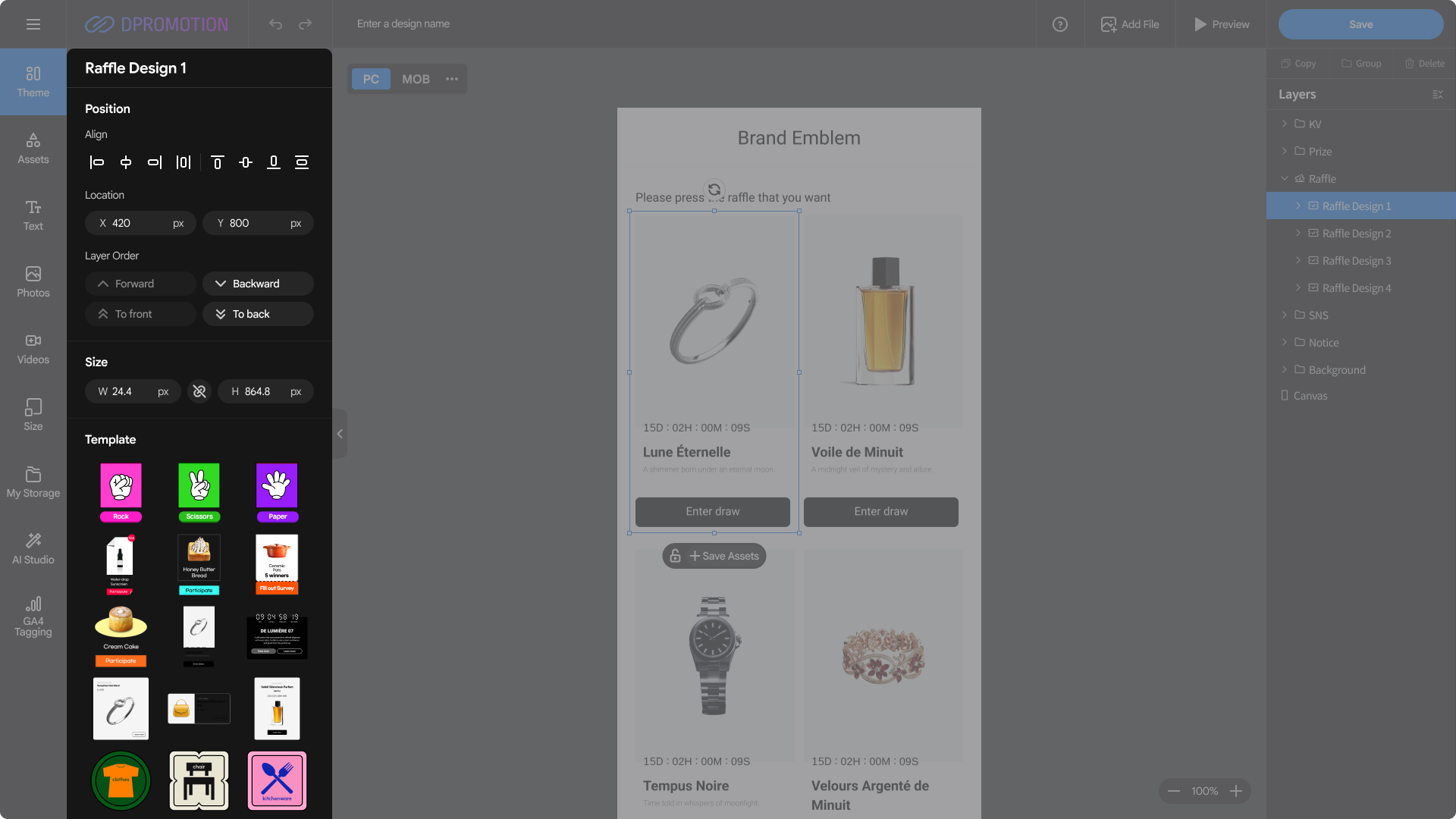The image size is (1456, 819).
Task: Click the zoom in plus control
Action: coord(1236,791)
